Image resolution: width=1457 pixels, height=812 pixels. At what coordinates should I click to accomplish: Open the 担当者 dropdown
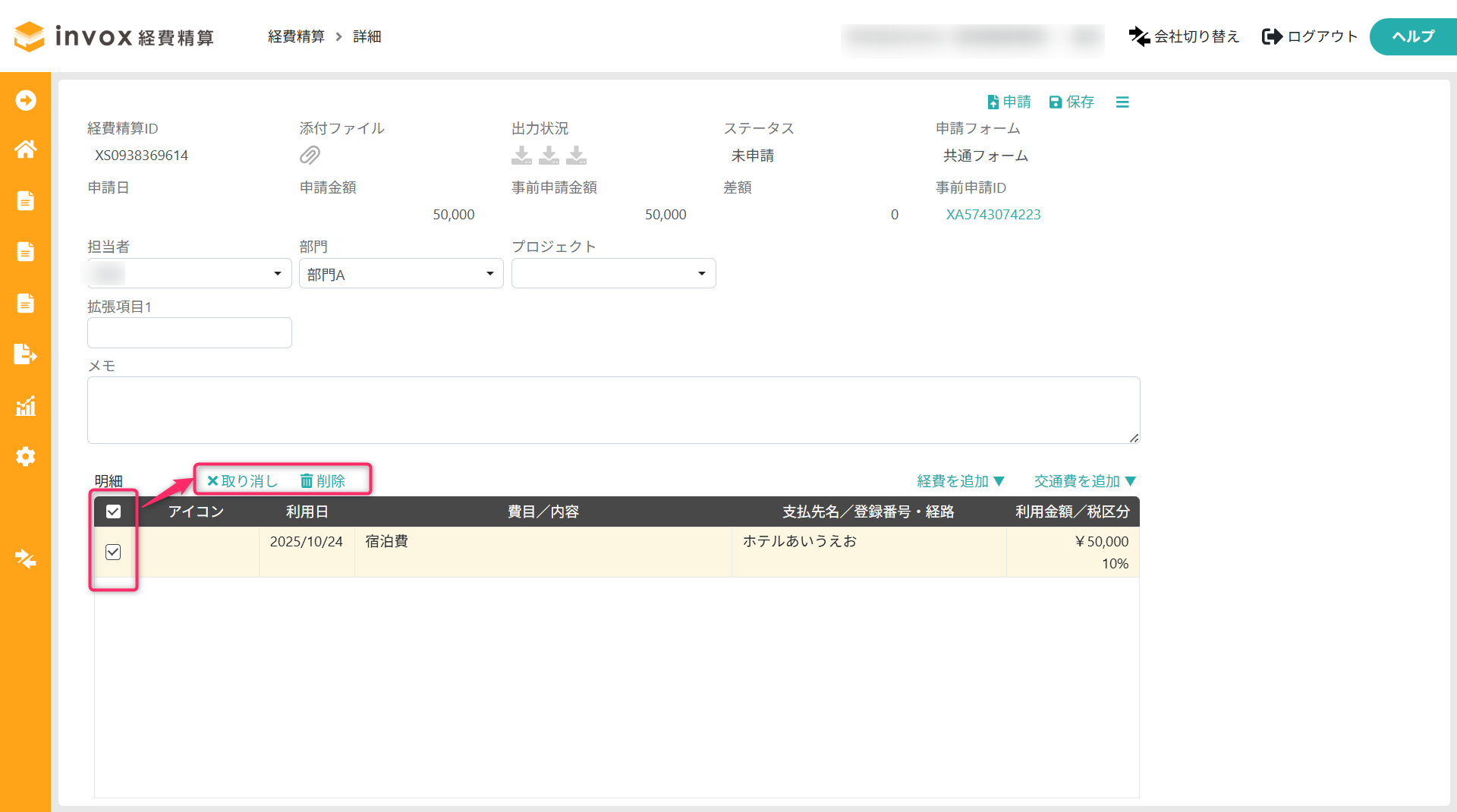[189, 273]
